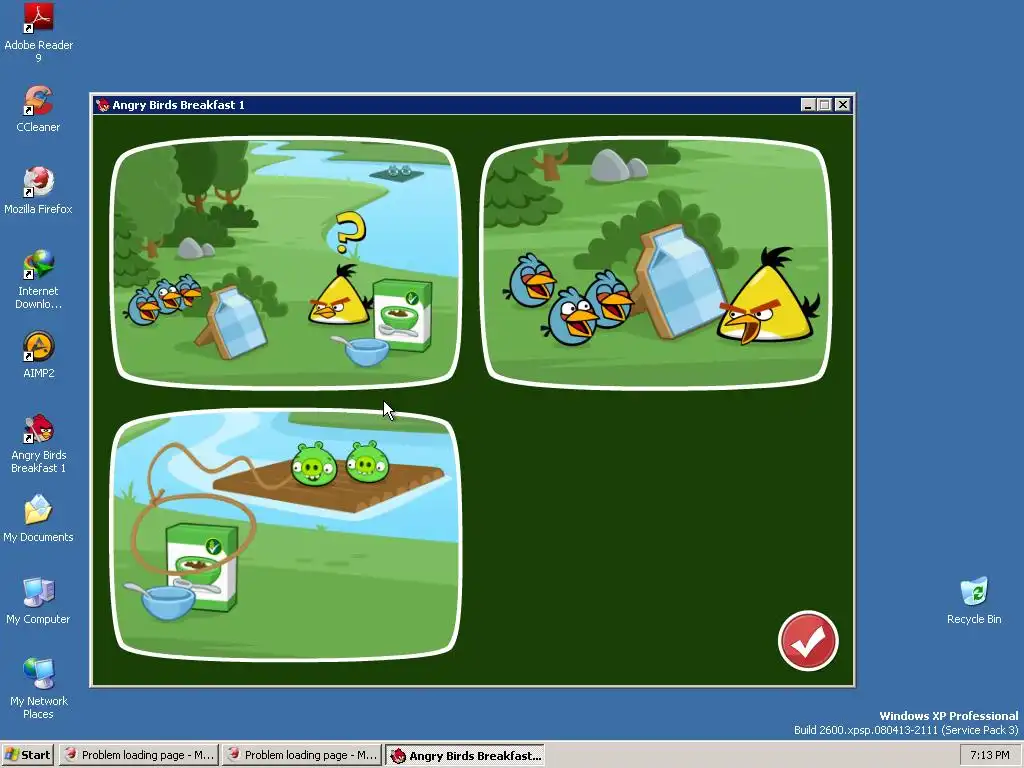
Task: Open Internet Download Manager desktop icon
Action: tap(38, 280)
